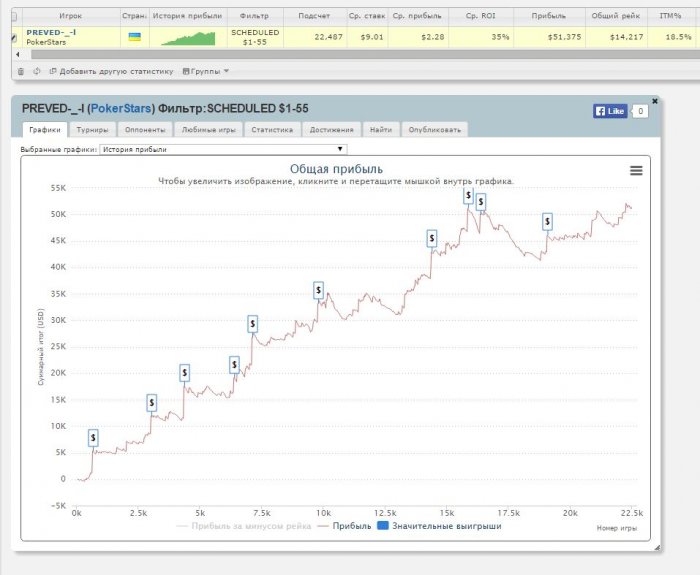Open the chart hamburger menu
This screenshot has width=700, height=575.
(636, 171)
